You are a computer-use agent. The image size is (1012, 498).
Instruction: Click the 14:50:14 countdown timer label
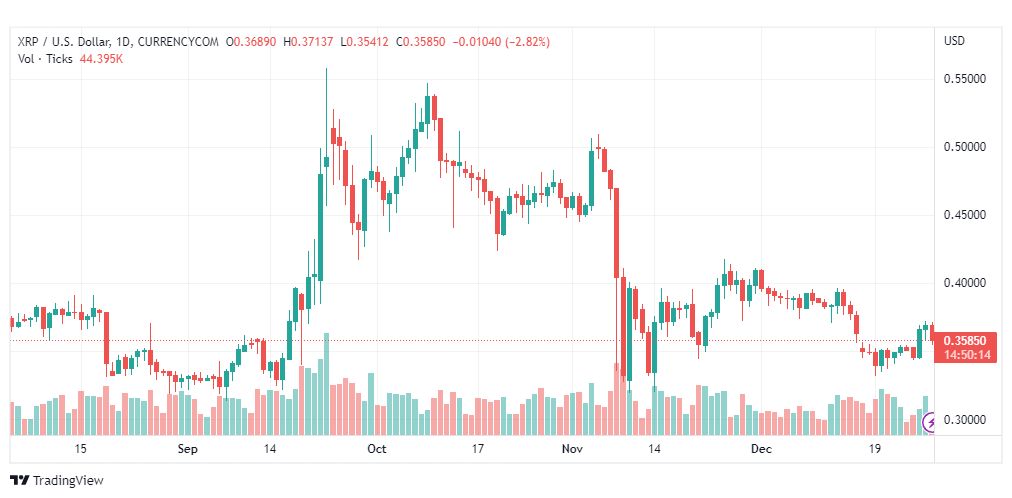(x=965, y=355)
